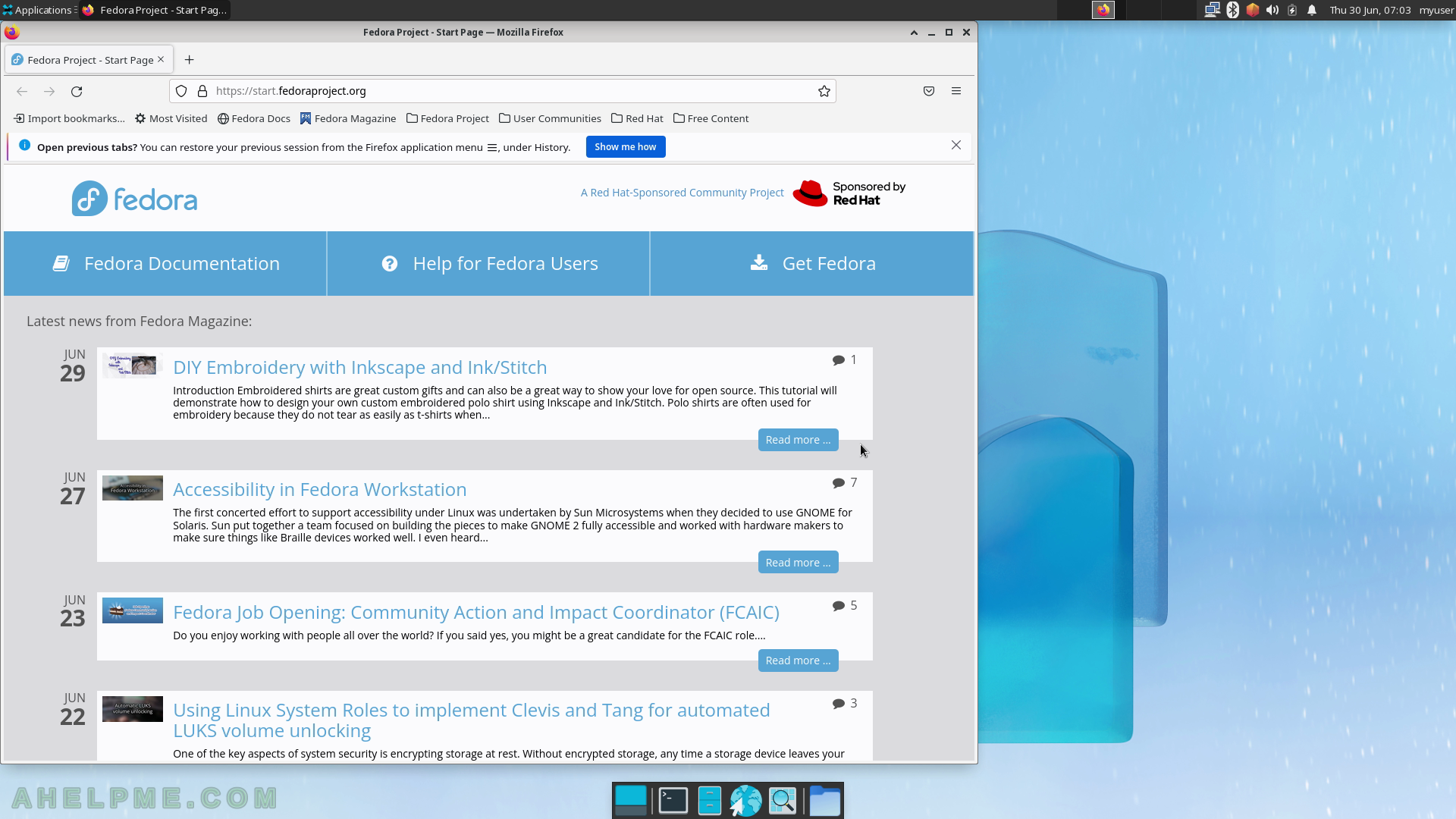Screen dimensions: 1456x819
Task: Open the Get Fedora section
Action: 812,263
